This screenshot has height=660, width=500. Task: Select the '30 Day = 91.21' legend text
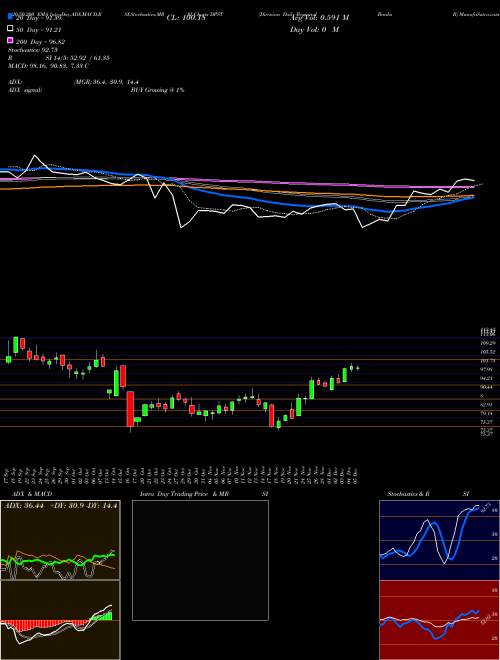click(x=41, y=29)
